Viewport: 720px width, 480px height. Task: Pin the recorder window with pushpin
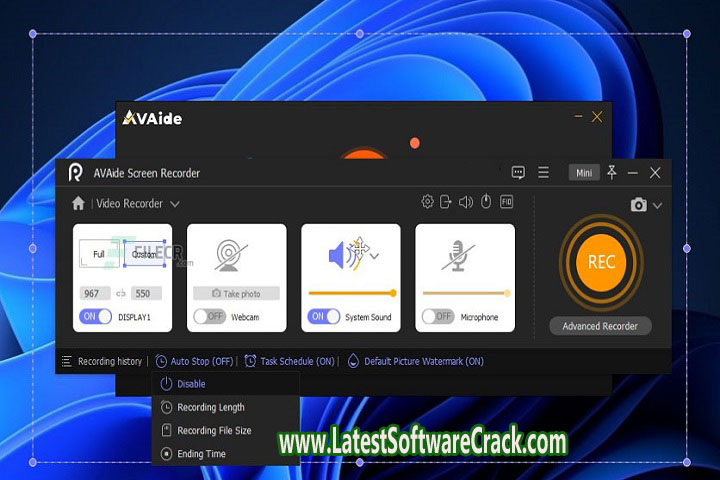tap(612, 173)
